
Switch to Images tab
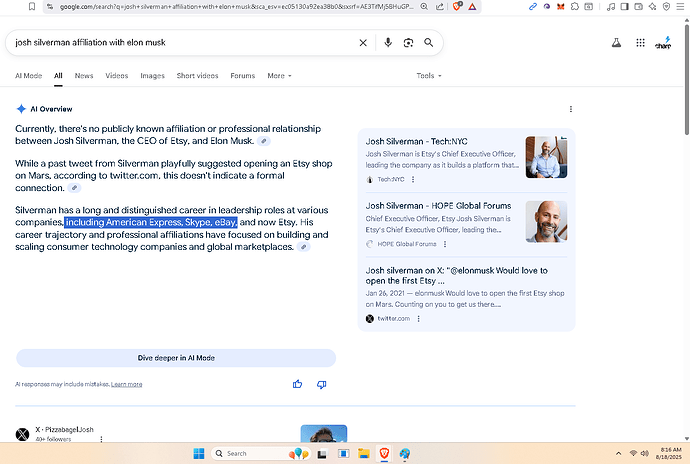[x=152, y=76]
